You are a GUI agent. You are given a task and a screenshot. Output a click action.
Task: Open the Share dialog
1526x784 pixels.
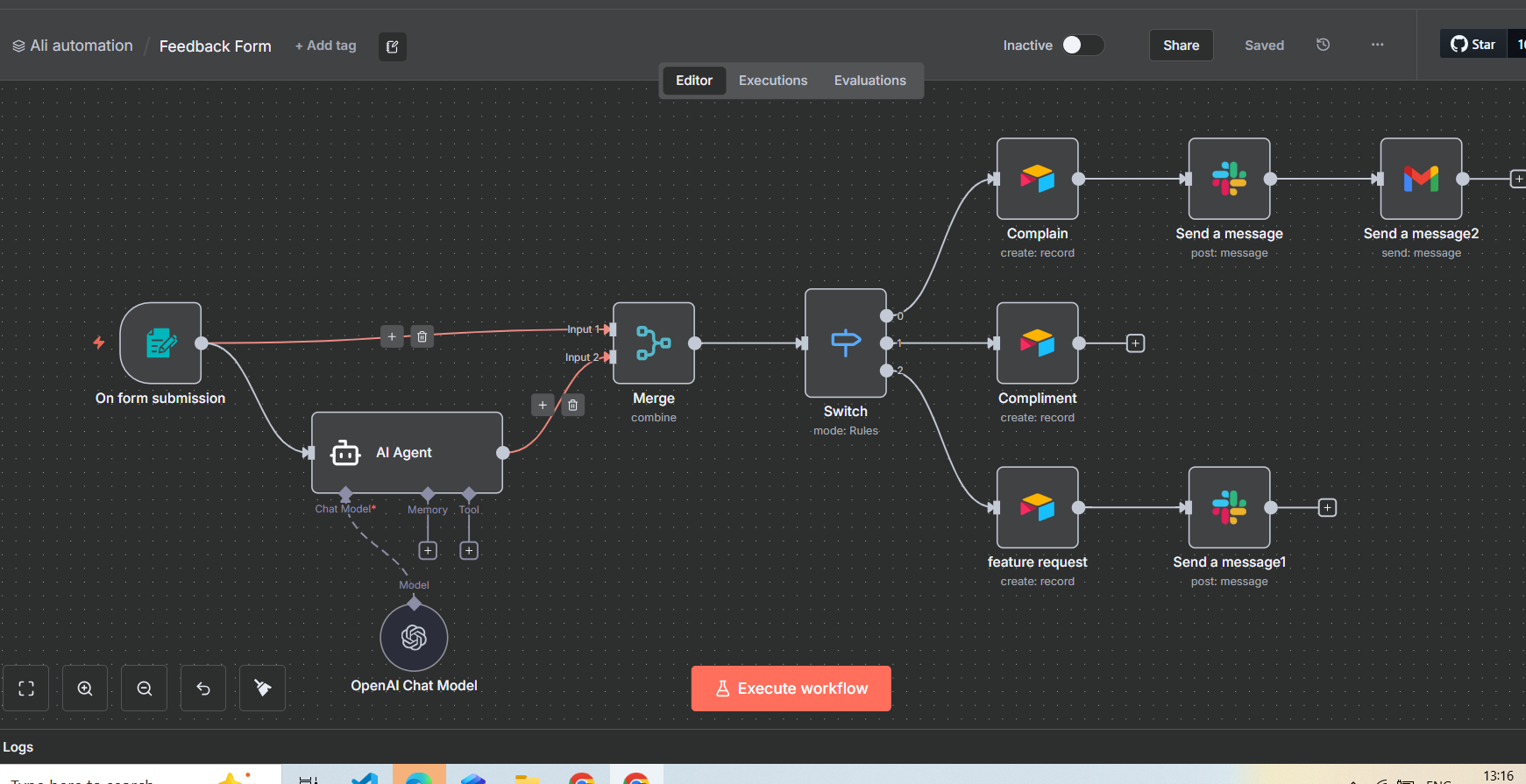pyautogui.click(x=1181, y=46)
